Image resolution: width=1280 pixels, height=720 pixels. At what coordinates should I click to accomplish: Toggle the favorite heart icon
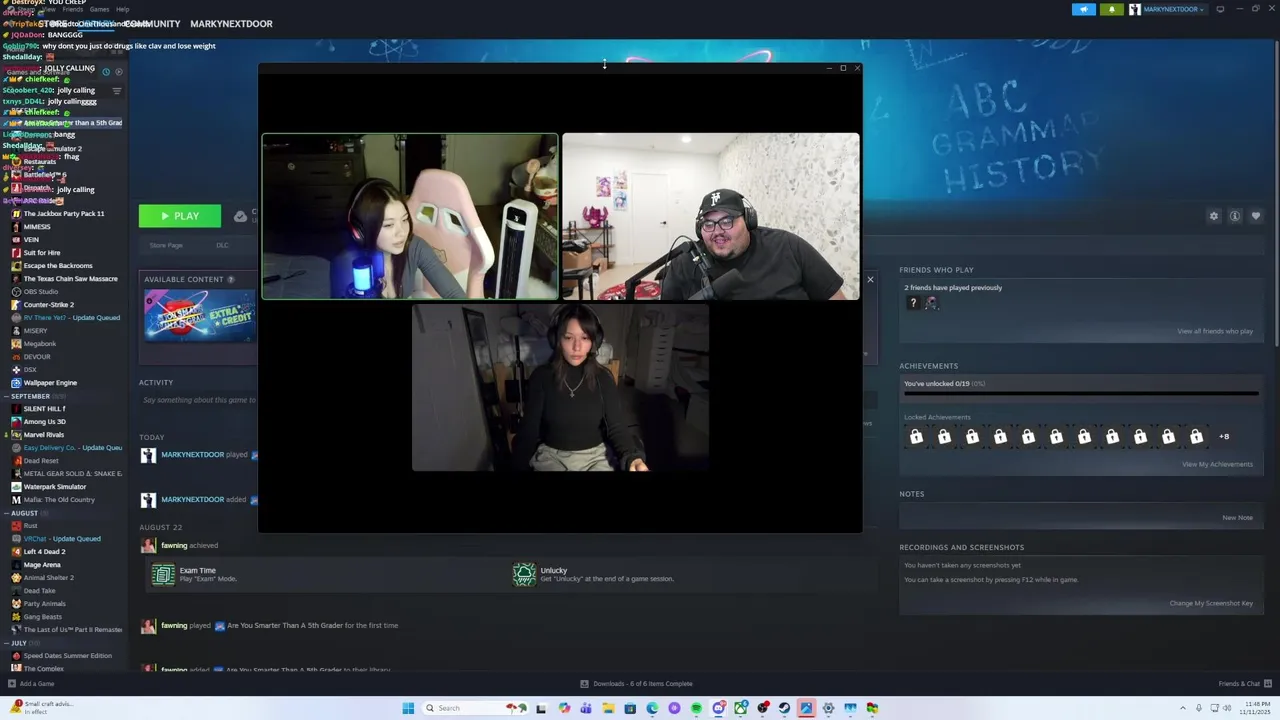[1256, 216]
